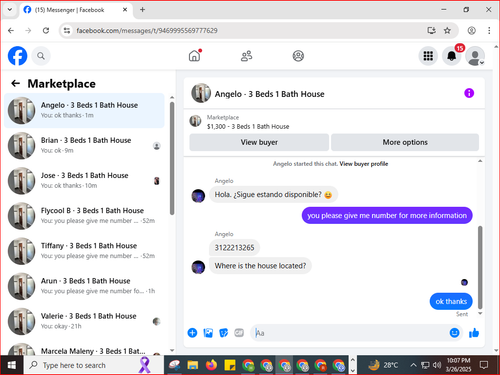The height and width of the screenshot is (375, 500).
Task: Open the emoji picker in message box
Action: pos(454,333)
